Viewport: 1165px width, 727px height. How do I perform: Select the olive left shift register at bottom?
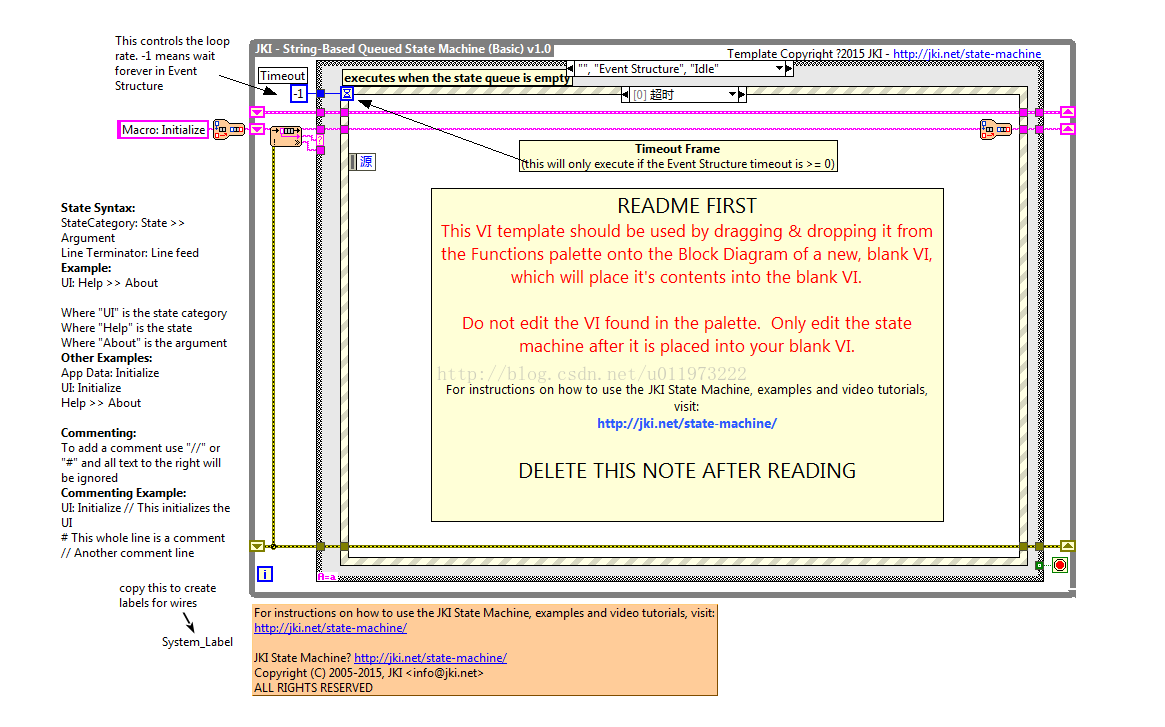pyautogui.click(x=257, y=546)
